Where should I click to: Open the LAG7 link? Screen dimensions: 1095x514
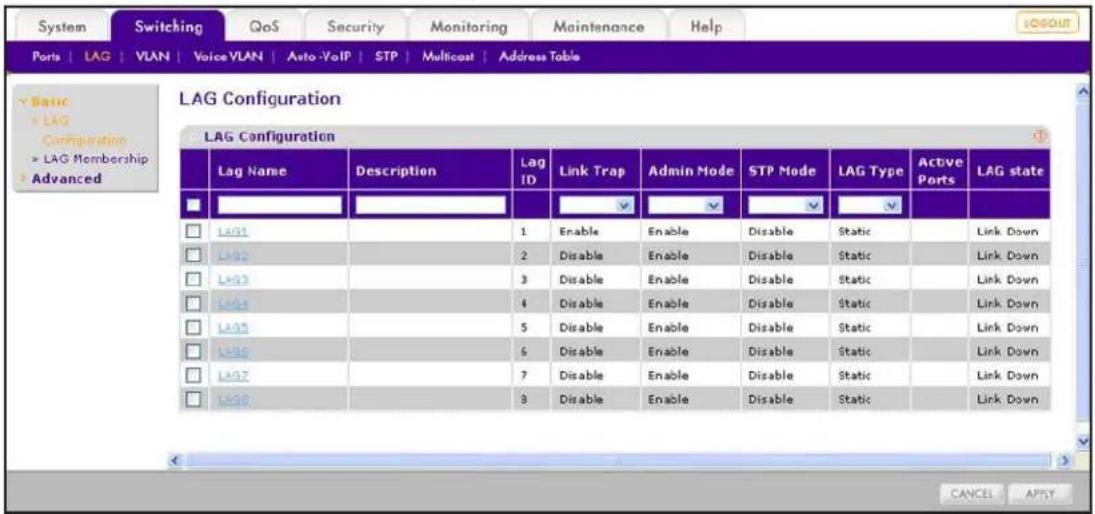(x=233, y=376)
